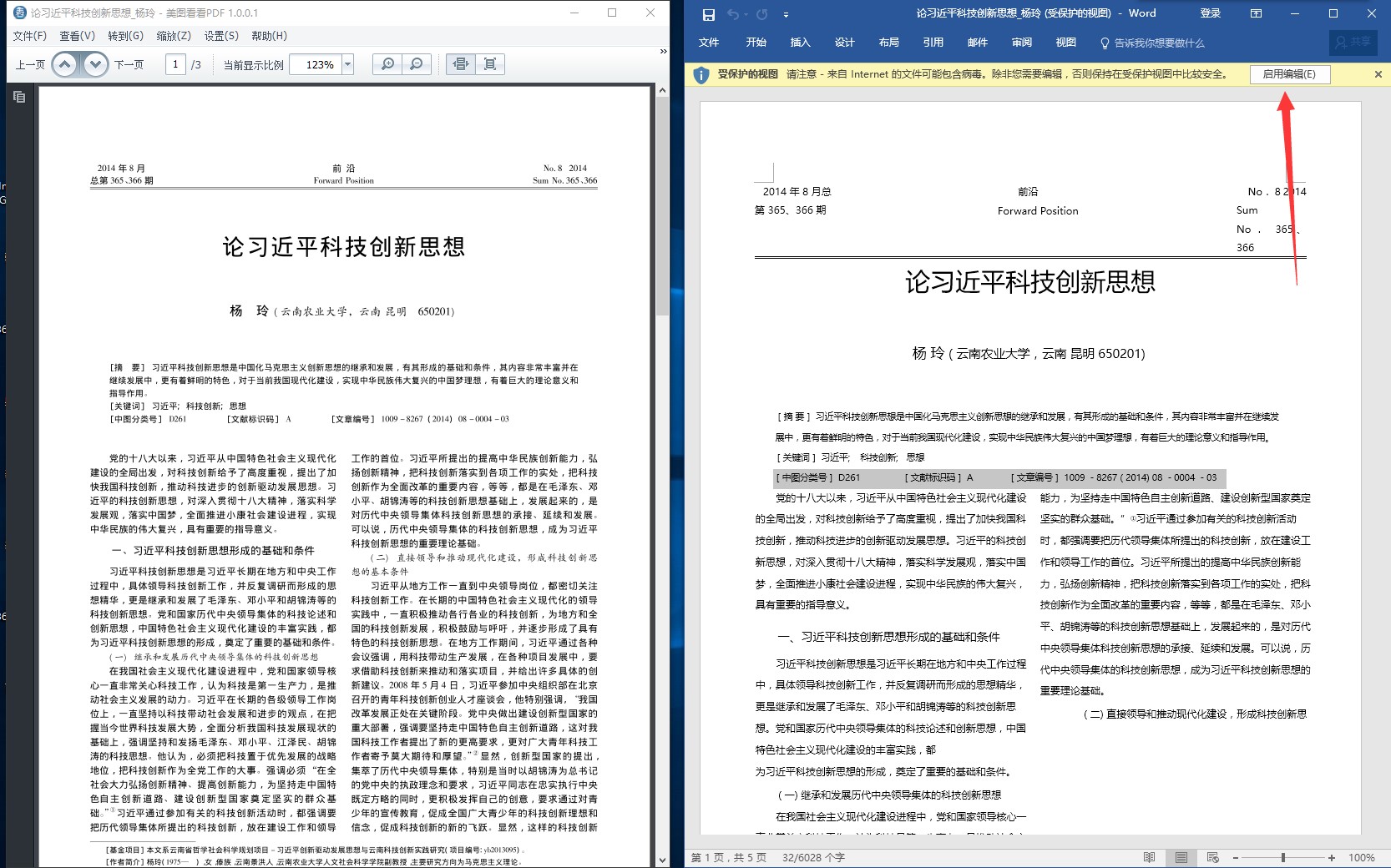Increase Word zoom with plus button
Image resolution: width=1391 pixels, height=868 pixels.
point(1332,858)
